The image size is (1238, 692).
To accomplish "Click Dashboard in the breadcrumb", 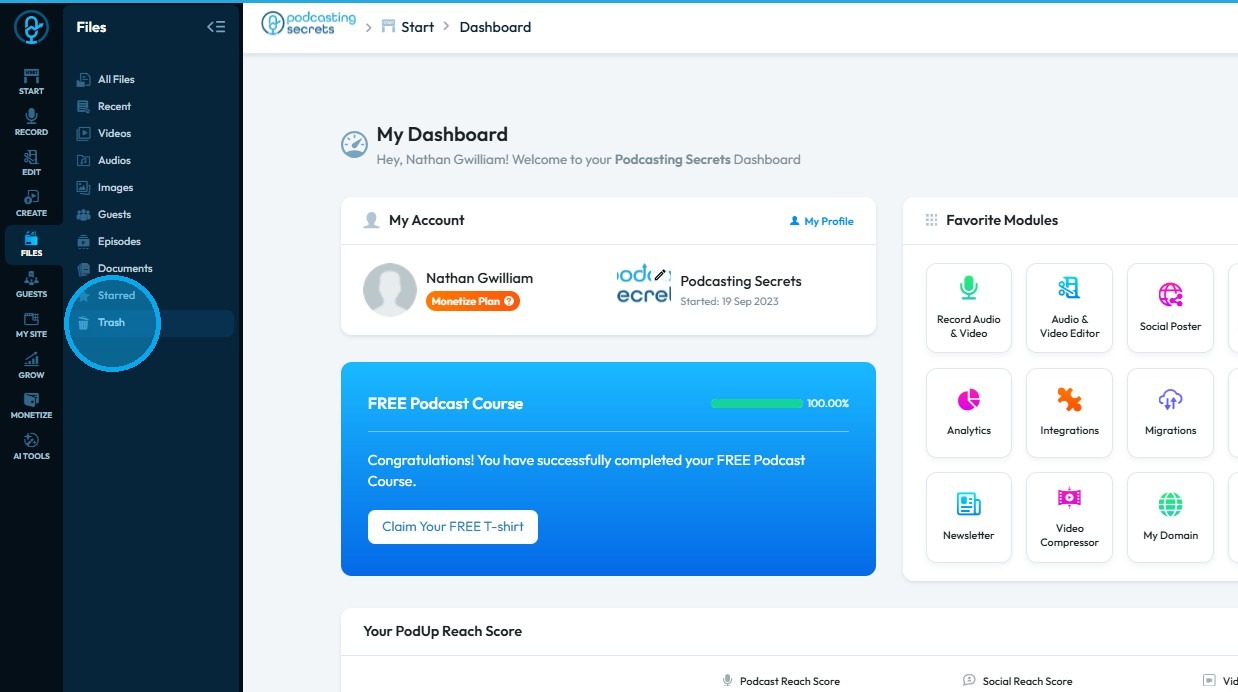I will 495,27.
